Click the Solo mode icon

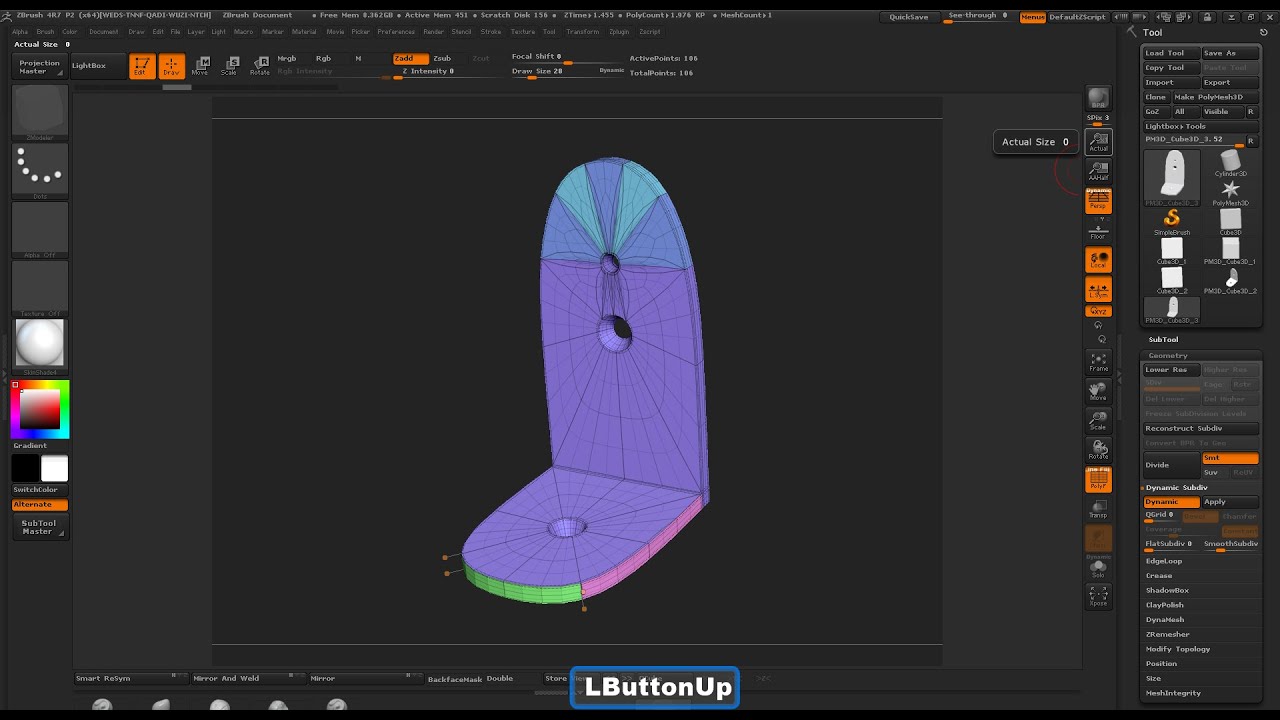tap(1098, 569)
